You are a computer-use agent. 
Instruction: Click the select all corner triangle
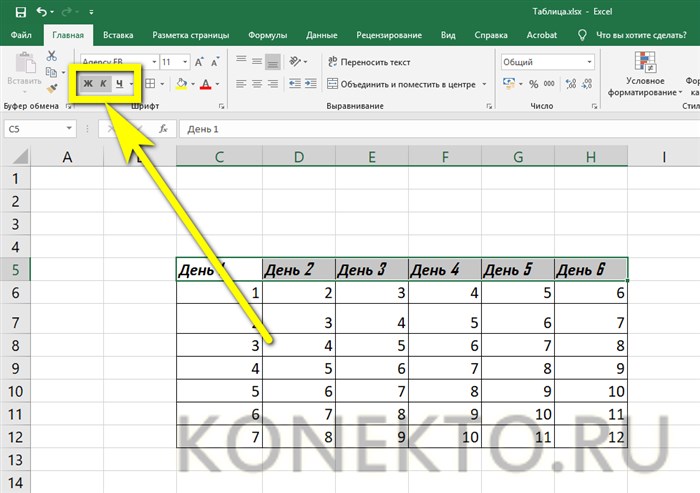click(x=19, y=157)
